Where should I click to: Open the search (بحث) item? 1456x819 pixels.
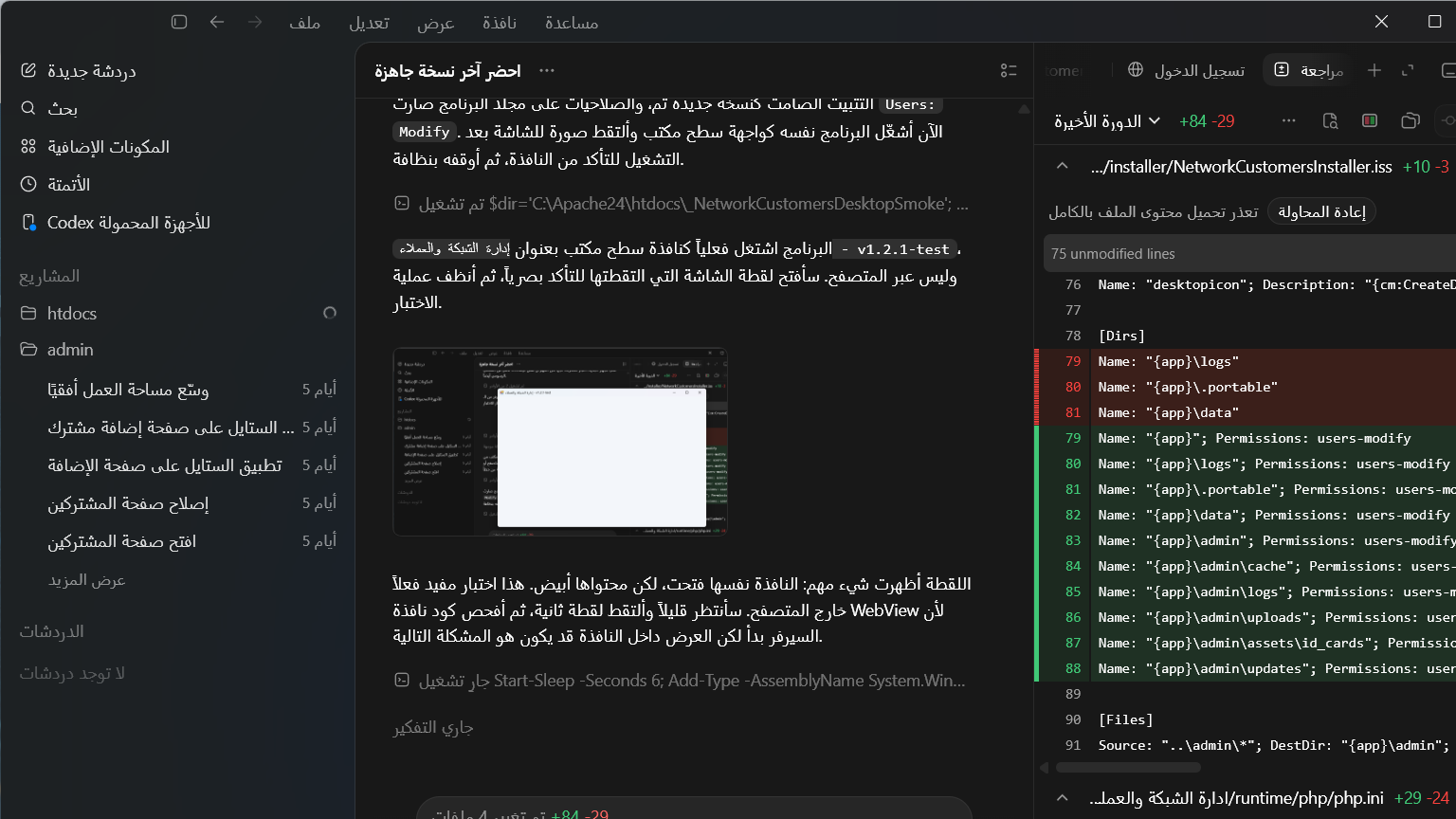click(x=49, y=109)
